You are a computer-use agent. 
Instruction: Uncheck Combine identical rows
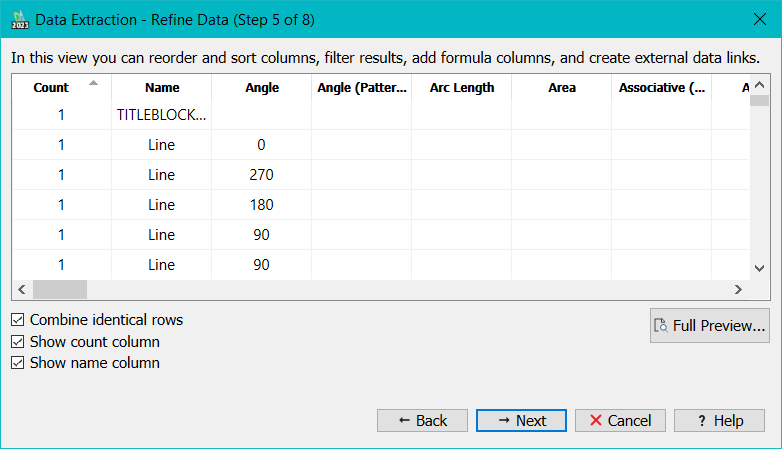pos(18,320)
